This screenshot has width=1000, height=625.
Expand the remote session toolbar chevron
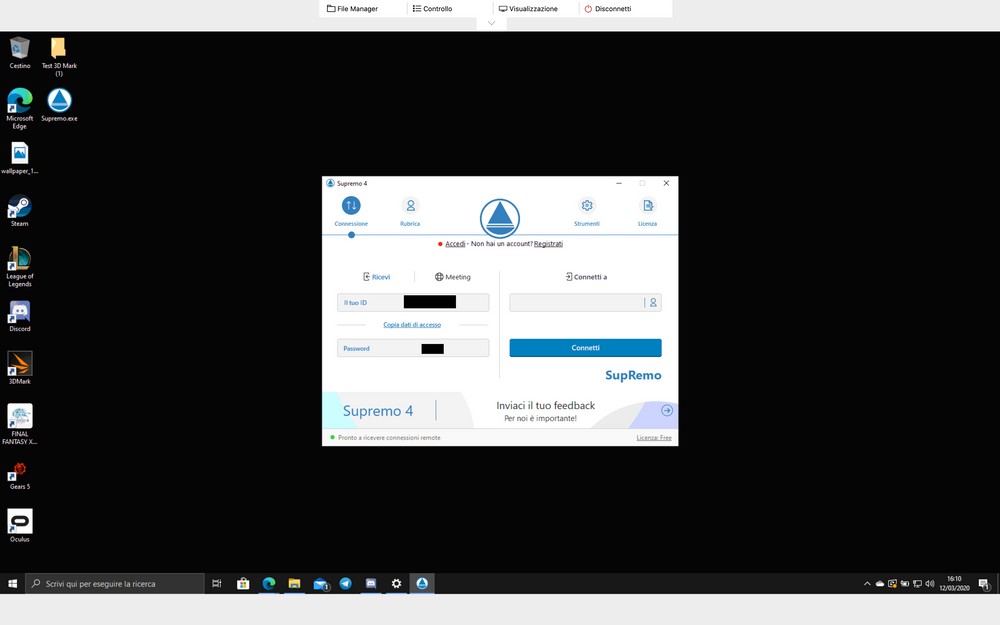point(491,24)
